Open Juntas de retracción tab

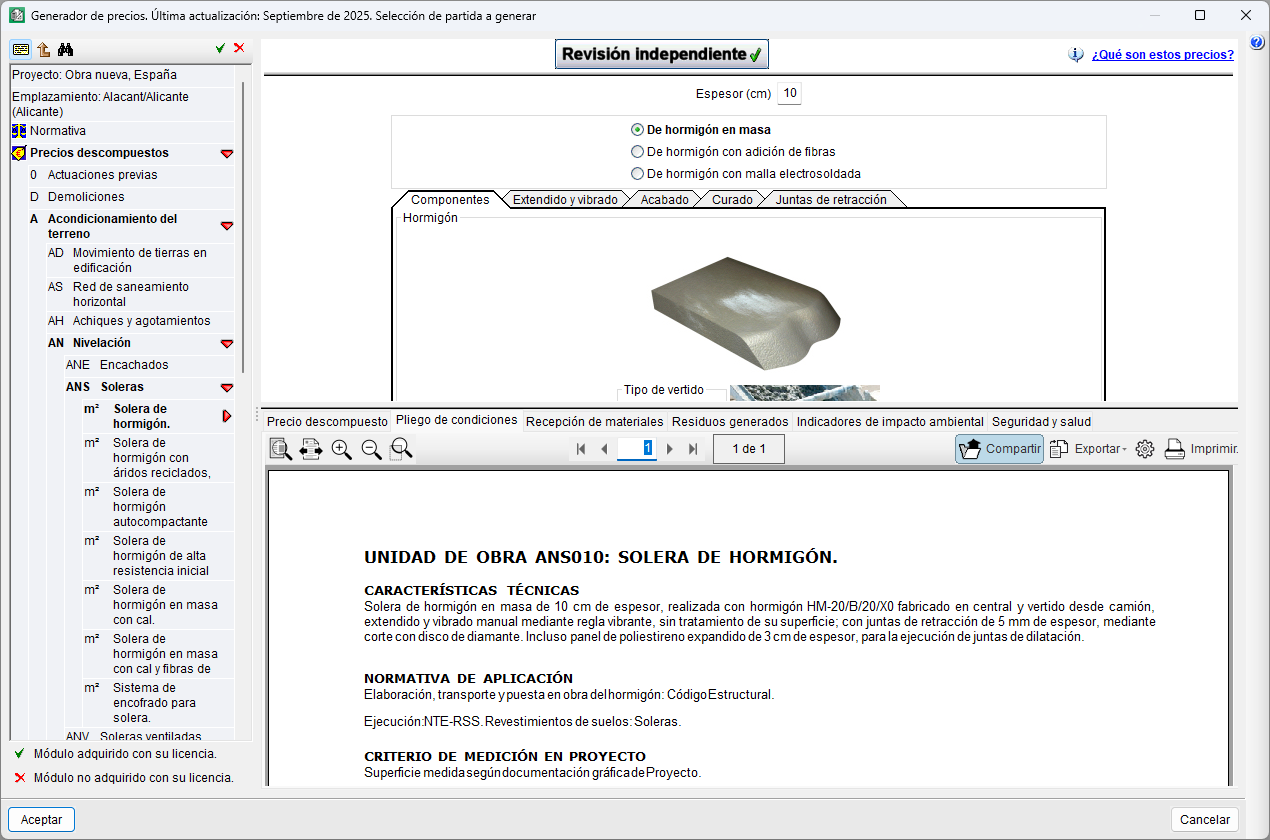pos(831,199)
